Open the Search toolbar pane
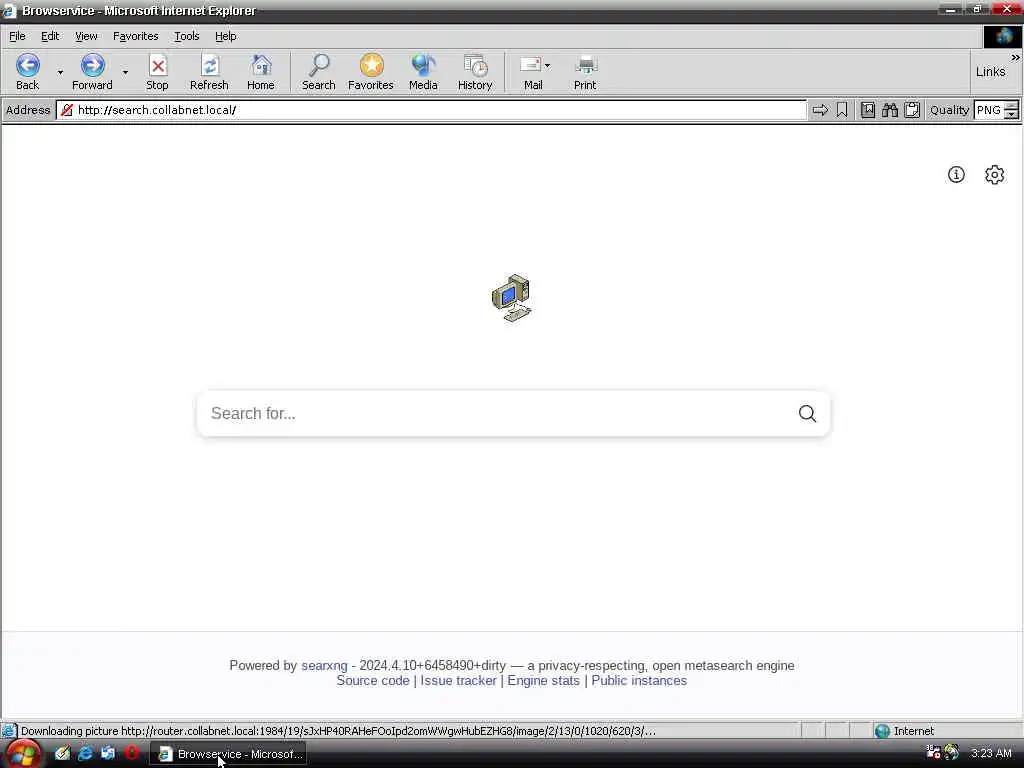The width and height of the screenshot is (1024, 768). [x=319, y=72]
